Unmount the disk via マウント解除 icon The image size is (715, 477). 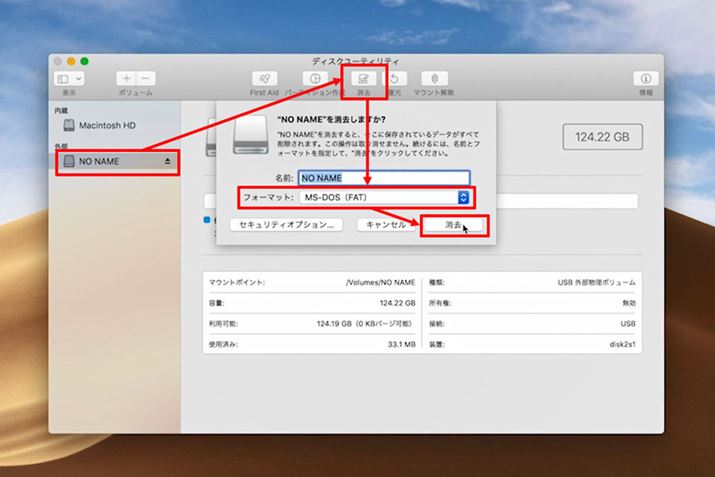(x=434, y=78)
